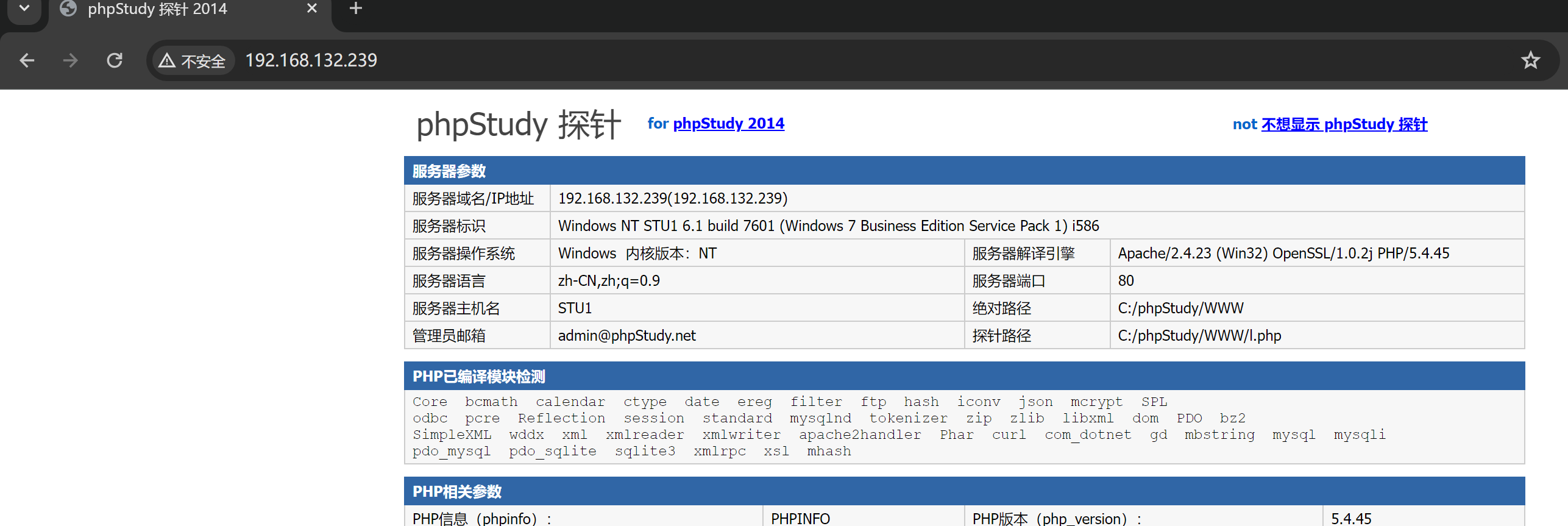Click the pdo_sqlite module name
The image size is (1568, 526).
click(553, 451)
